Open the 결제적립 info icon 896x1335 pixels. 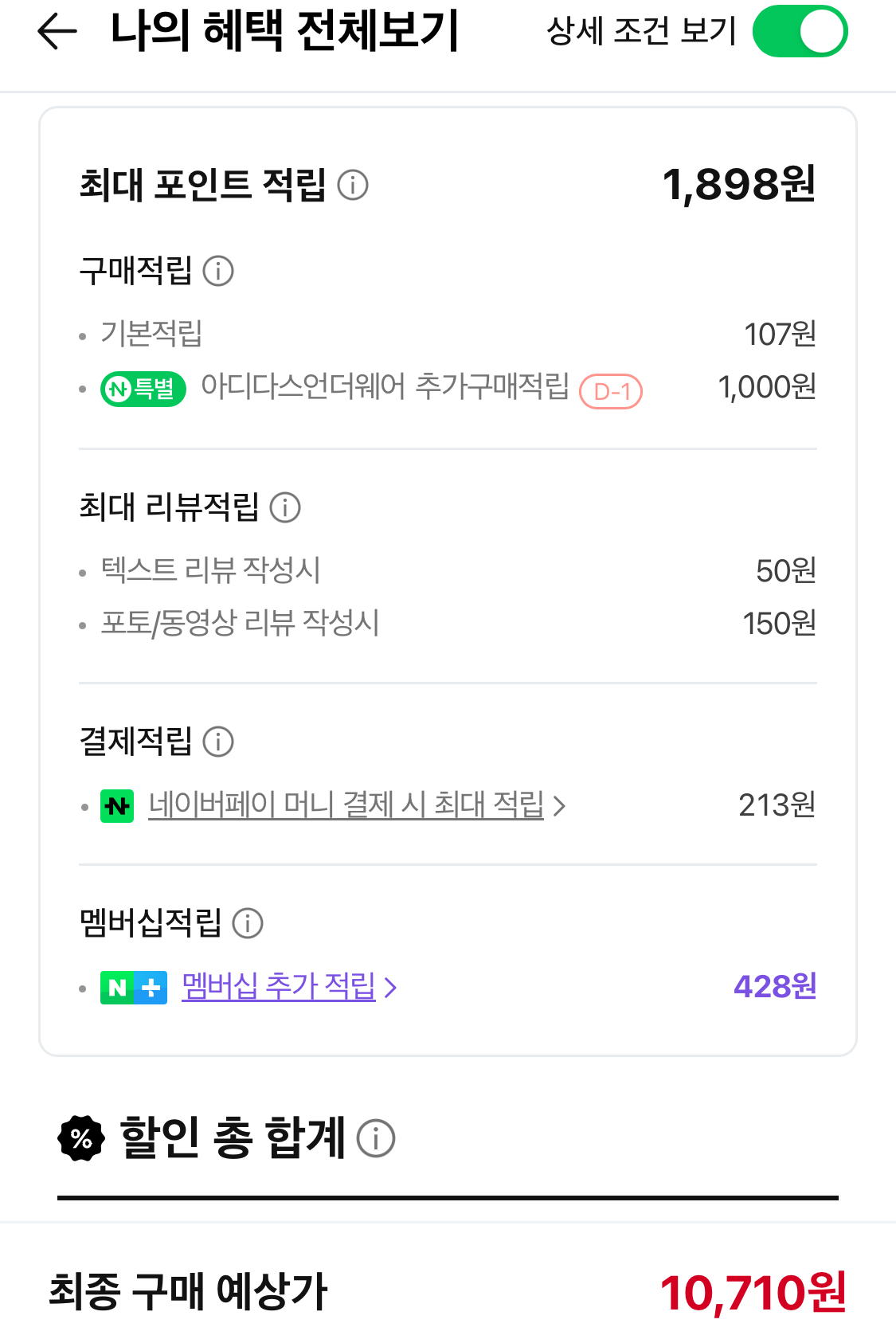[x=218, y=742]
